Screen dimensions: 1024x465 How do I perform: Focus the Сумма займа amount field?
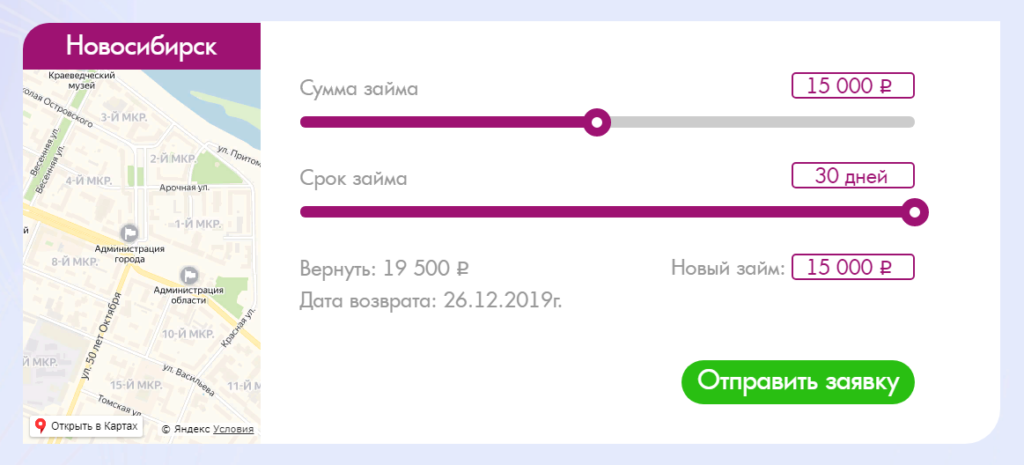(852, 86)
